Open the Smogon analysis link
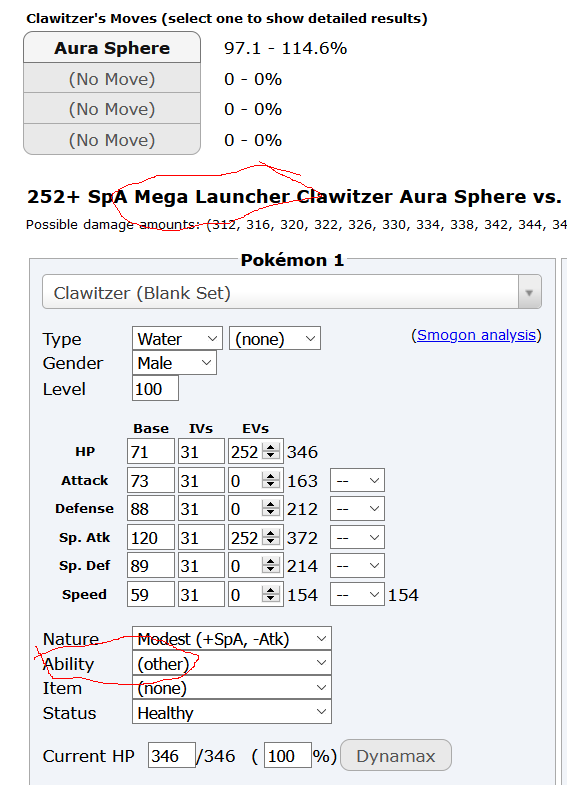567x785 pixels. tap(476, 335)
